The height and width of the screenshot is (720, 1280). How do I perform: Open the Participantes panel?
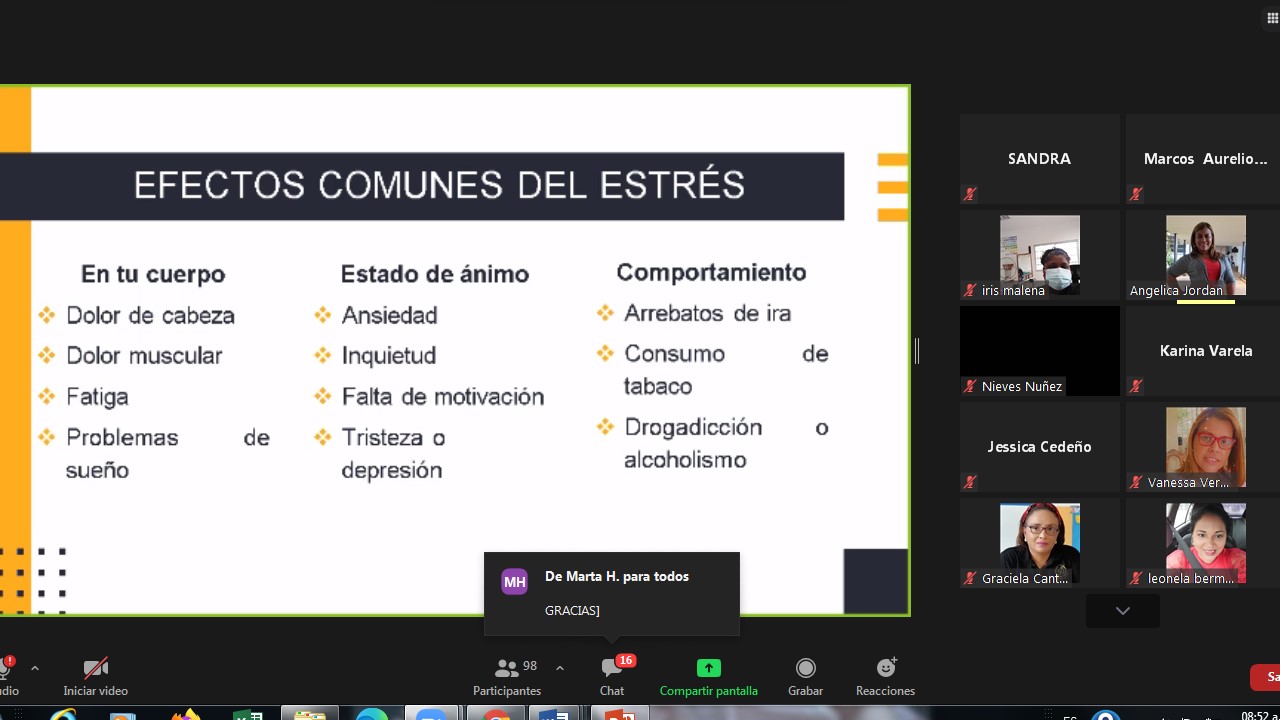point(507,676)
